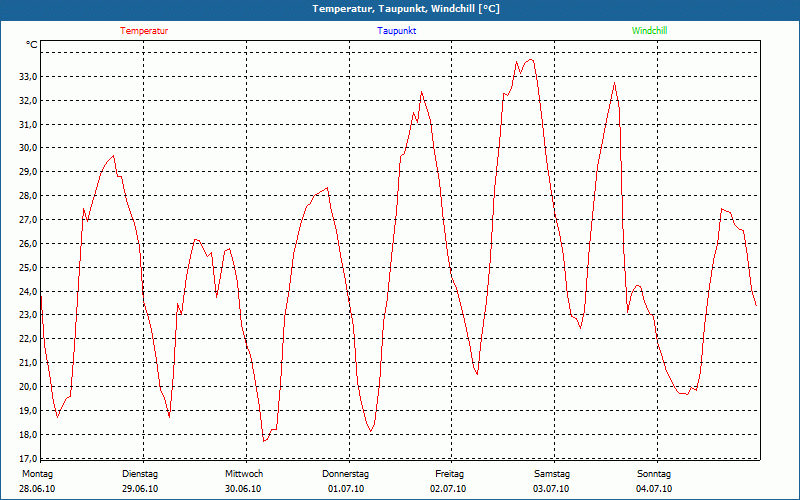Click the date 29.06.10
Viewport: 800px width, 500px height.
pos(140,489)
